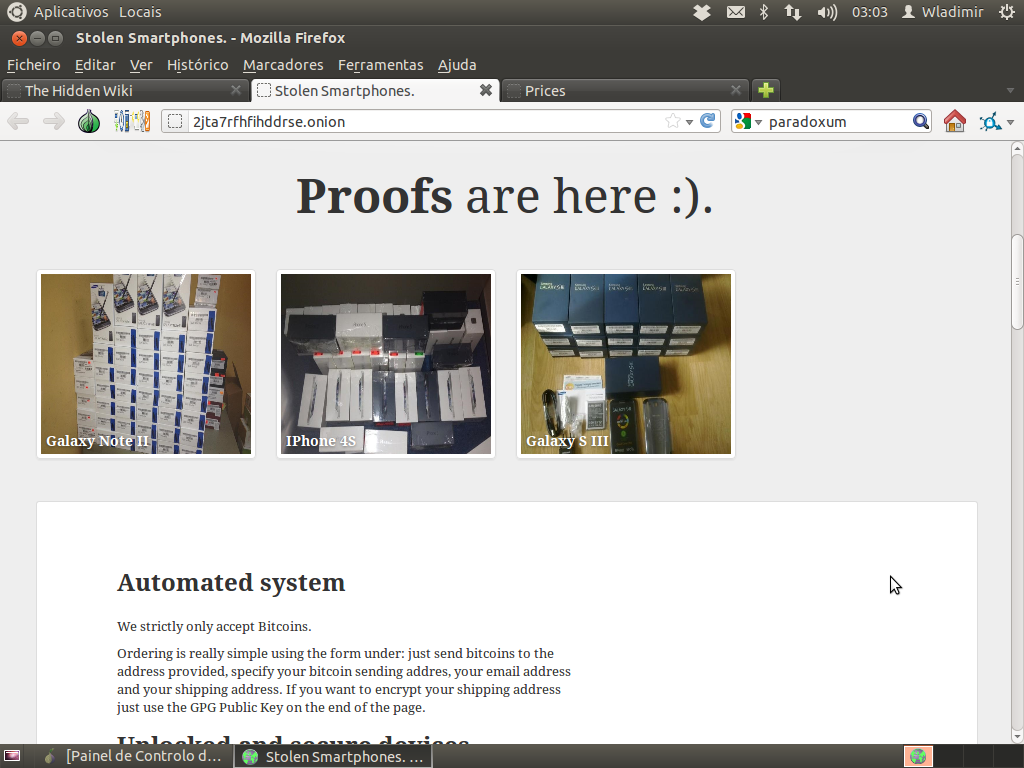Image resolution: width=1024 pixels, height=768 pixels.
Task: Go to the home page icon
Action: pyautogui.click(x=955, y=121)
